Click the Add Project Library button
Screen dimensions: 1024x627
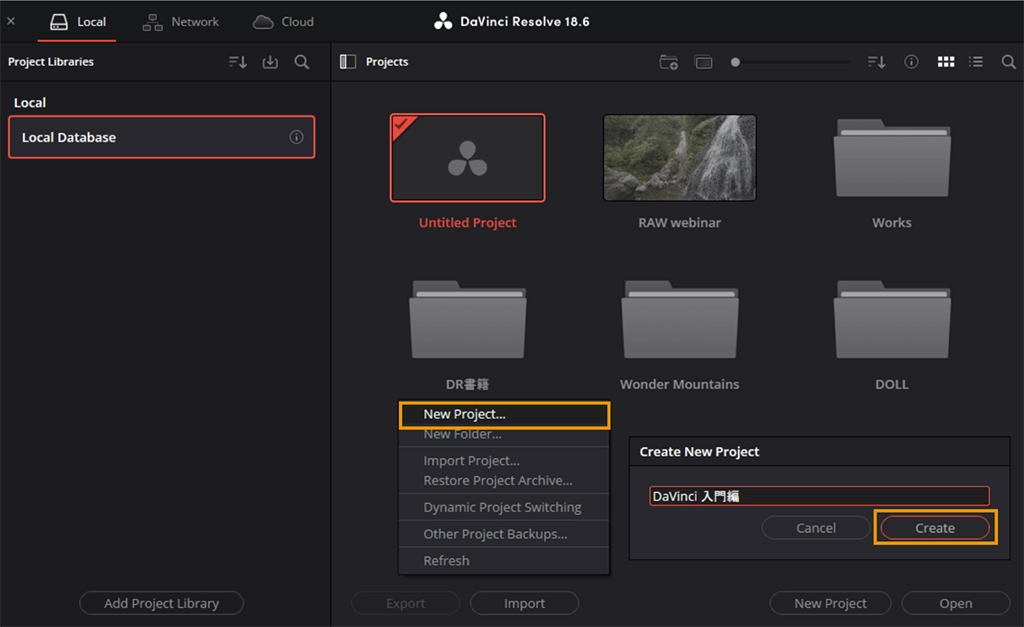click(161, 603)
